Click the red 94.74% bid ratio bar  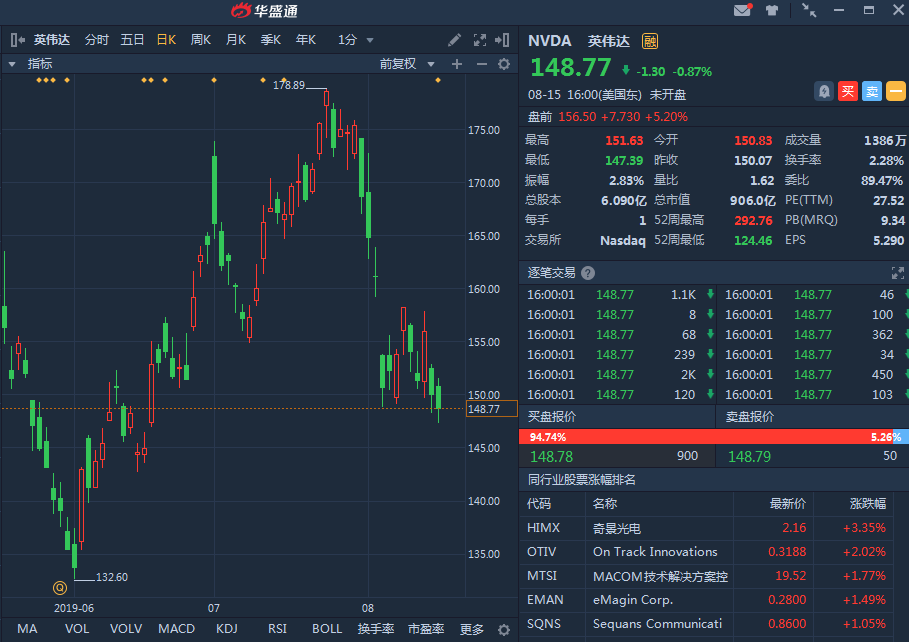[x=706, y=437]
